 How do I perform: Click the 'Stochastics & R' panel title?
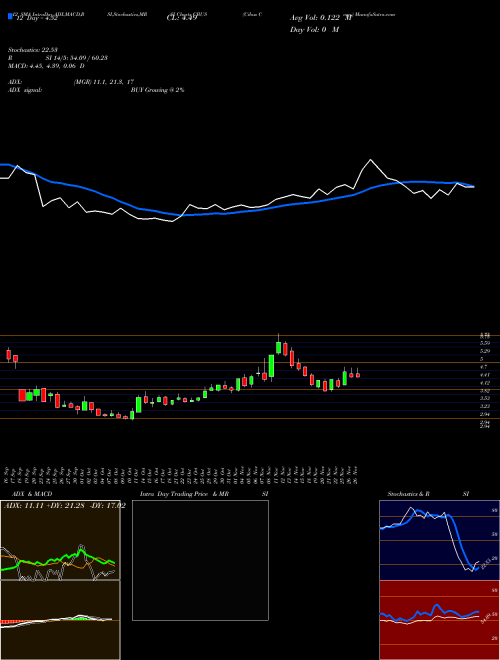pos(409,494)
